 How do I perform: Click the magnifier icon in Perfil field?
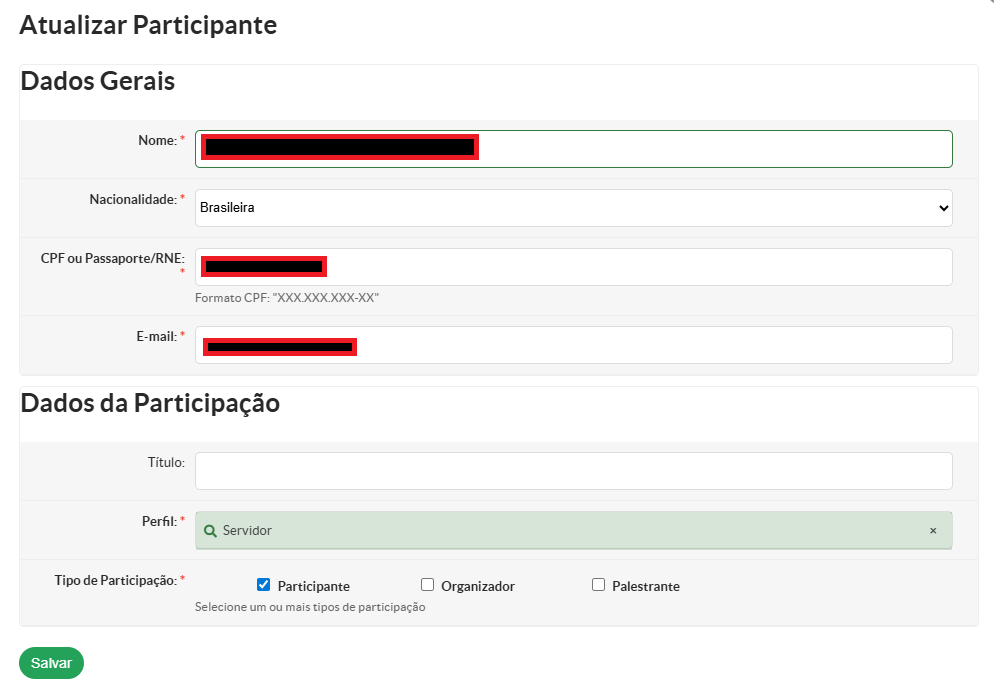click(x=210, y=531)
